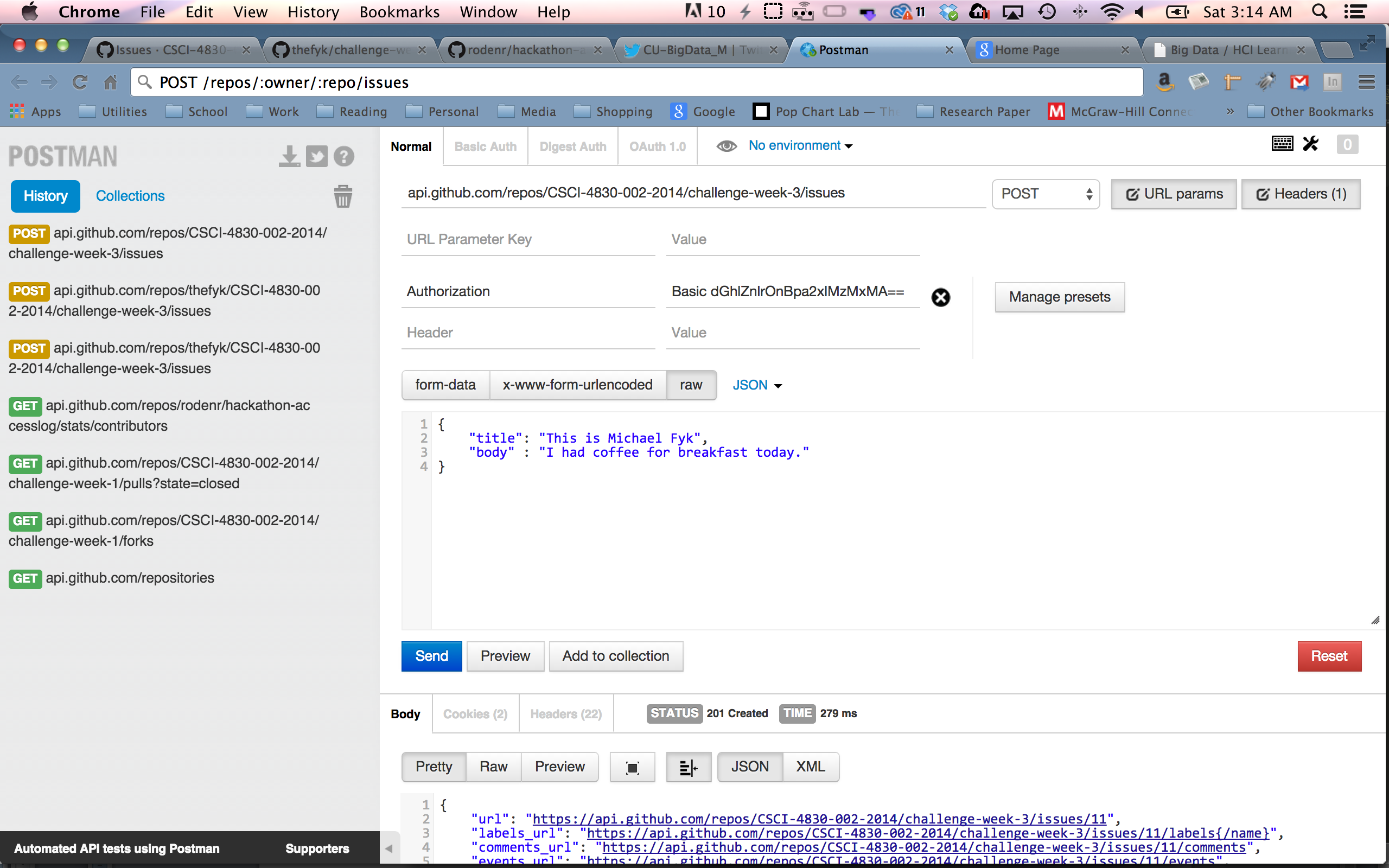Click the Chrome home icon
The image size is (1389, 868).
click(110, 82)
